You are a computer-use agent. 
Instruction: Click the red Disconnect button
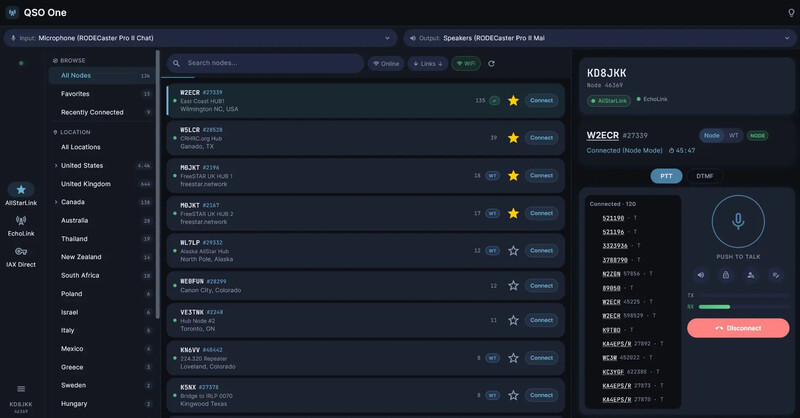[738, 328]
